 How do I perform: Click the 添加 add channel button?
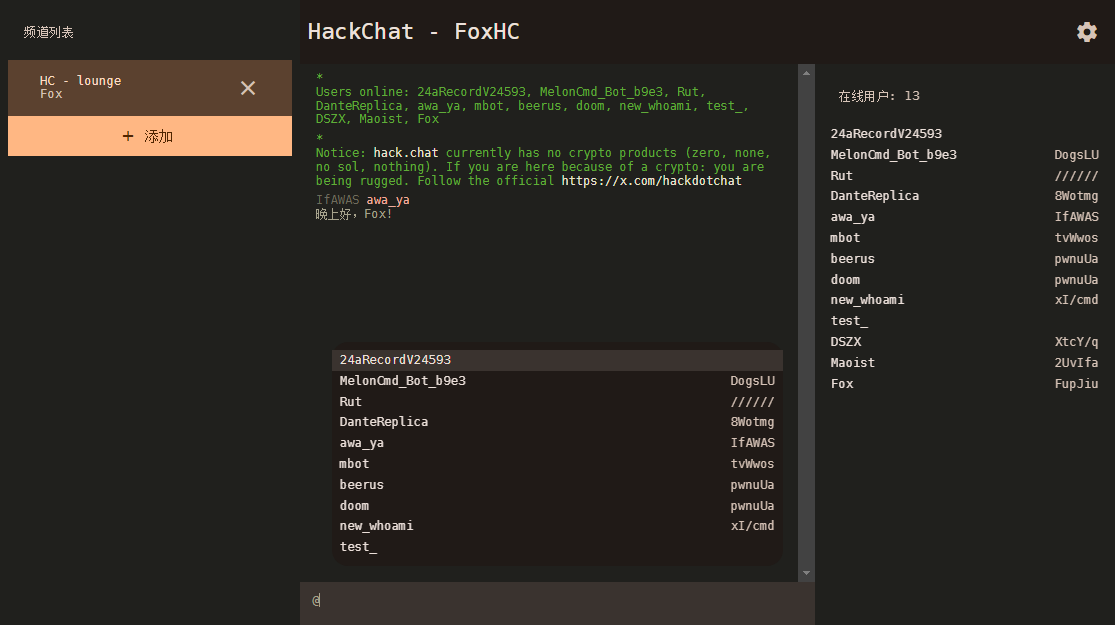pyautogui.click(x=150, y=136)
